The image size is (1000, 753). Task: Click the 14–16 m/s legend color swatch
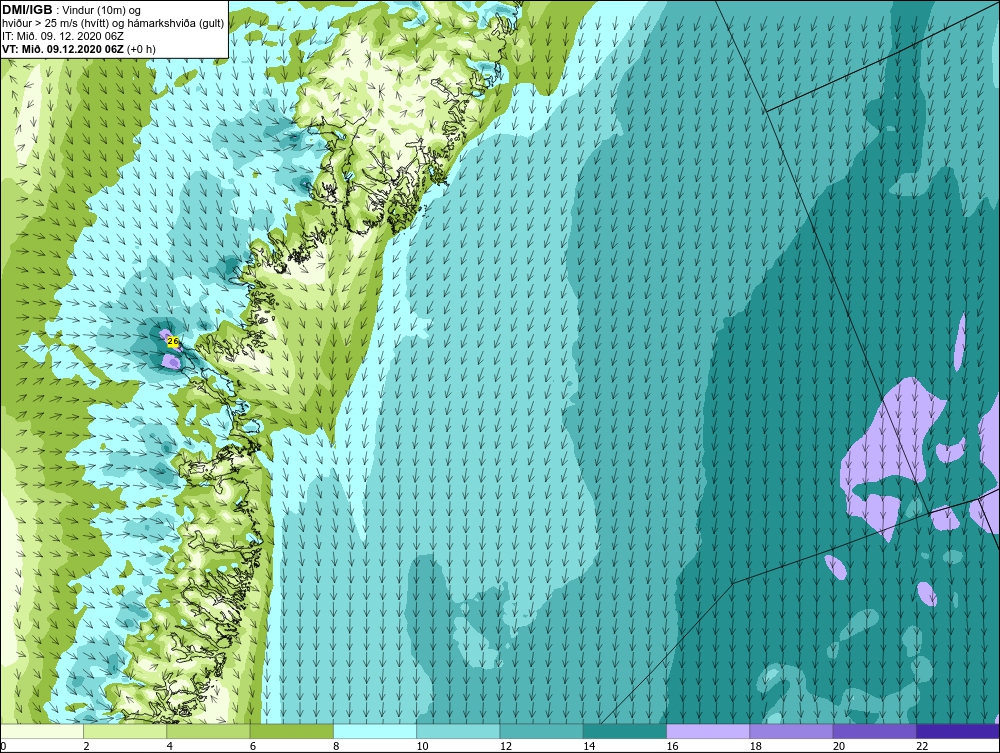tap(625, 731)
